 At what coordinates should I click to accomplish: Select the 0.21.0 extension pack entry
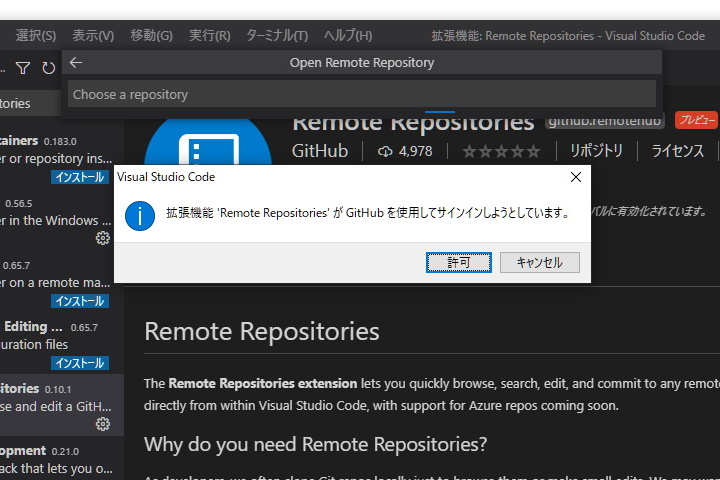[x=62, y=458]
